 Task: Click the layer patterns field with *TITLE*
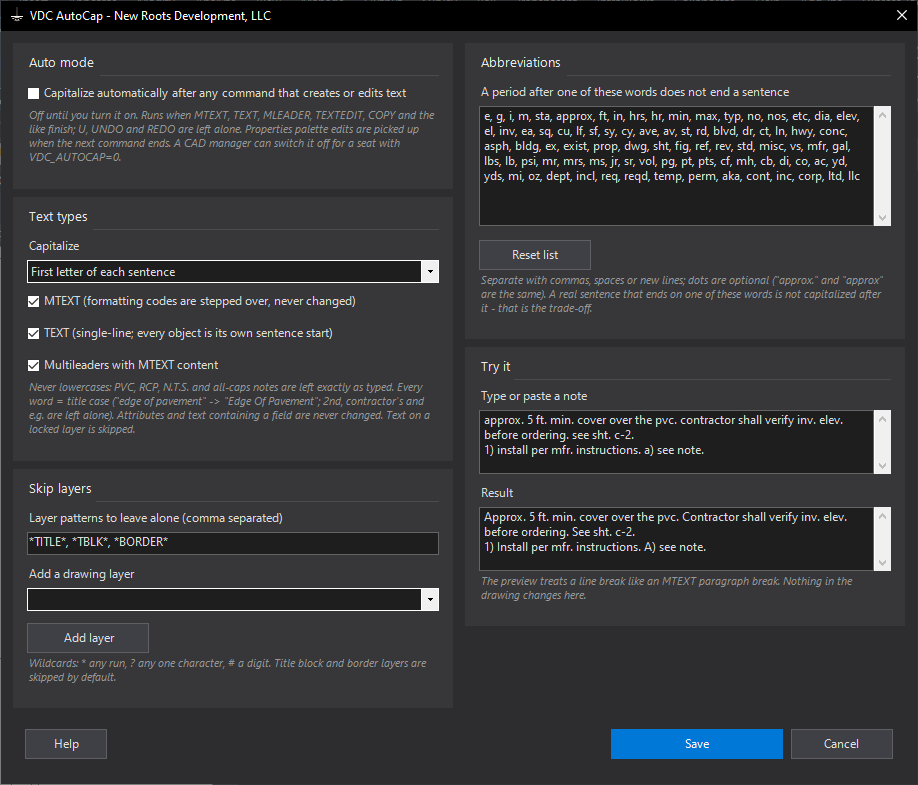pos(233,543)
